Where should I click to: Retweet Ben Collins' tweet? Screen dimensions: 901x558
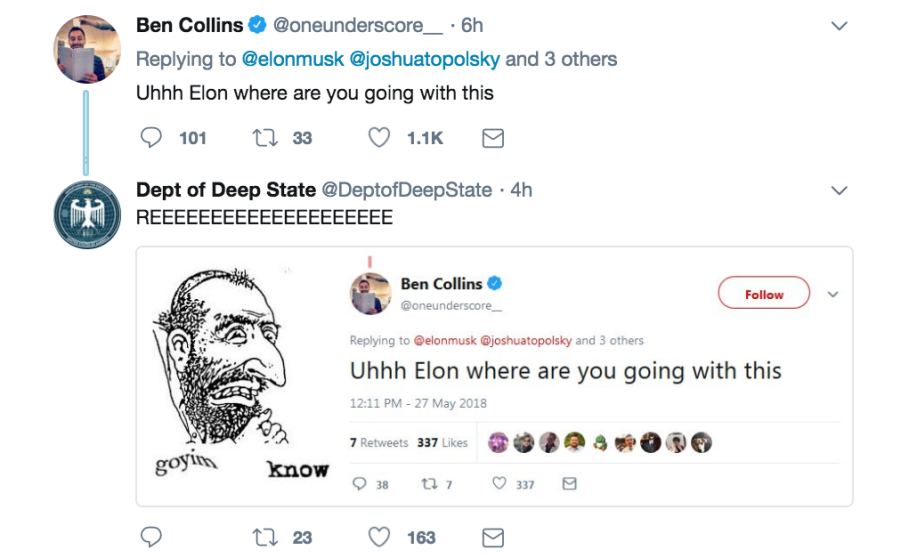(266, 137)
